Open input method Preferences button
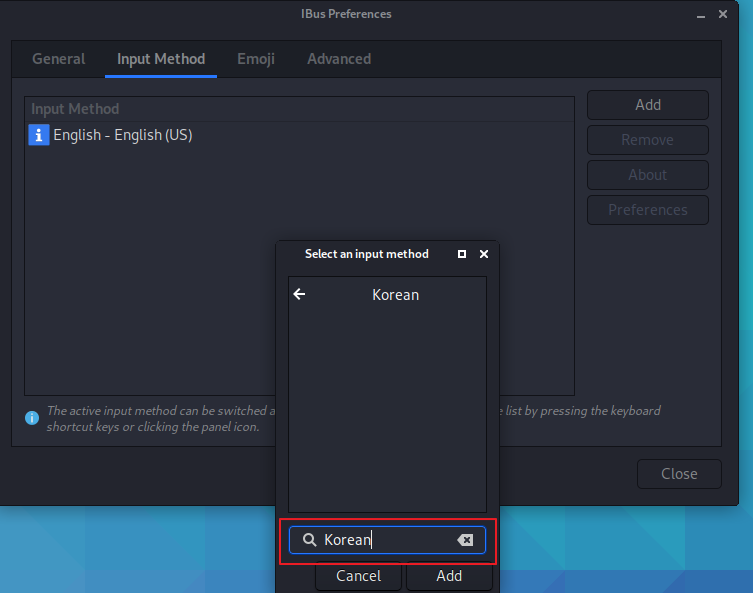 click(648, 210)
